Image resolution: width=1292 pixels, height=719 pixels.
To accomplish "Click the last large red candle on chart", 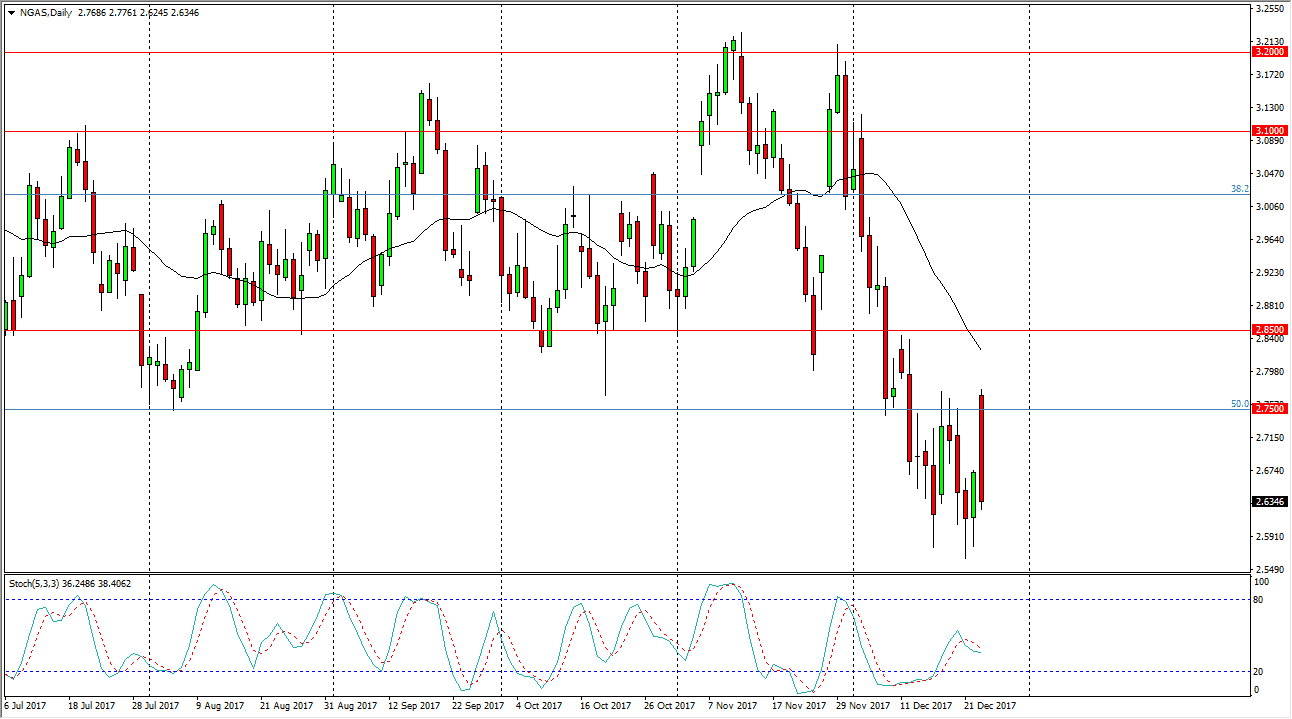I will (982, 448).
